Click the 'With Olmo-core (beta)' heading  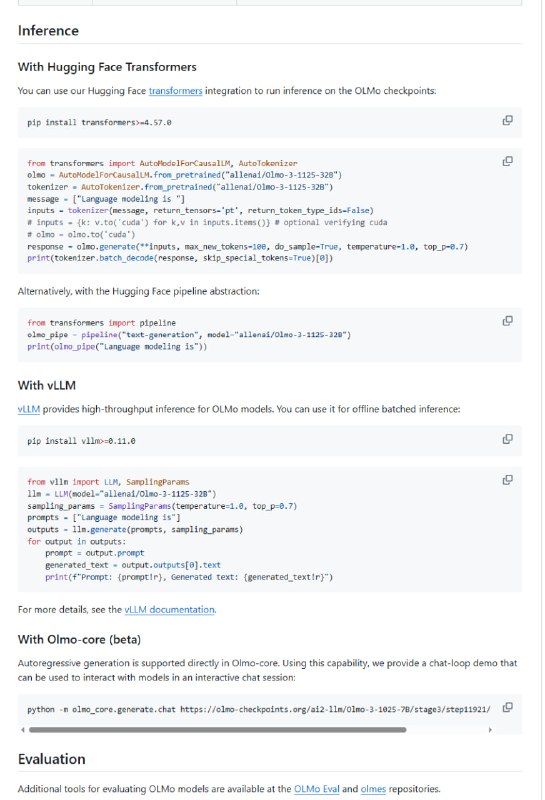[79, 639]
